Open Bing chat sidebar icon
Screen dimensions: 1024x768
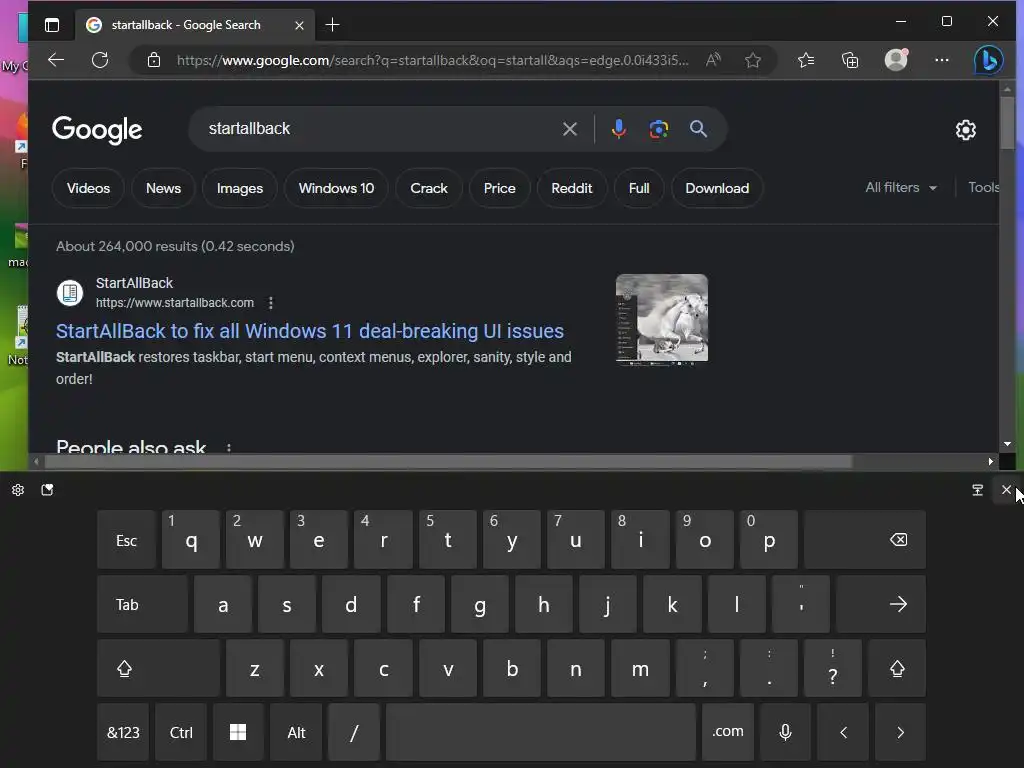[x=989, y=60]
